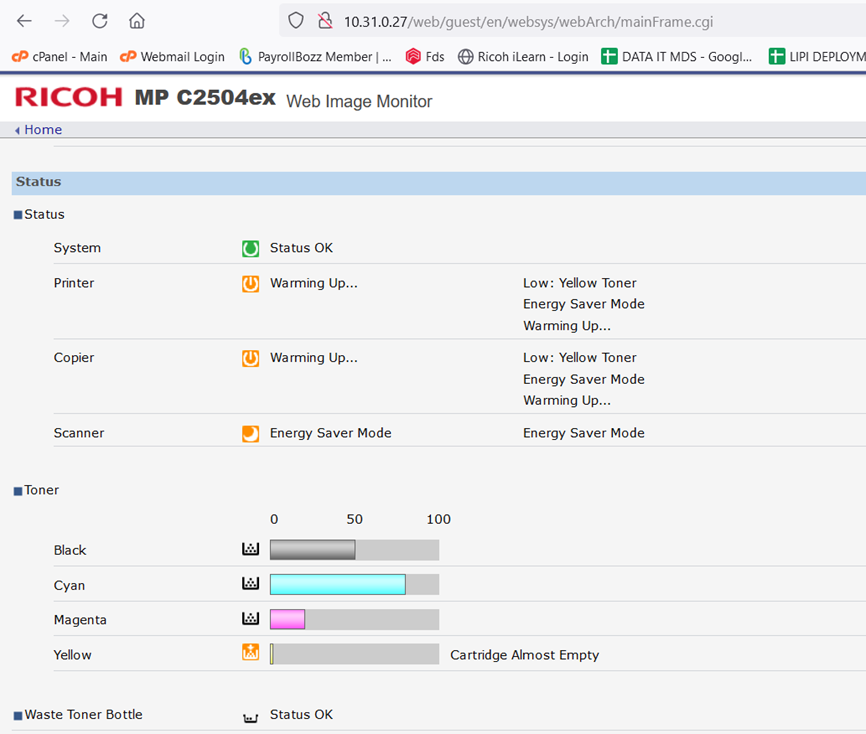
Task: Click the Printer 'Warming Up...' status text
Action: click(314, 283)
